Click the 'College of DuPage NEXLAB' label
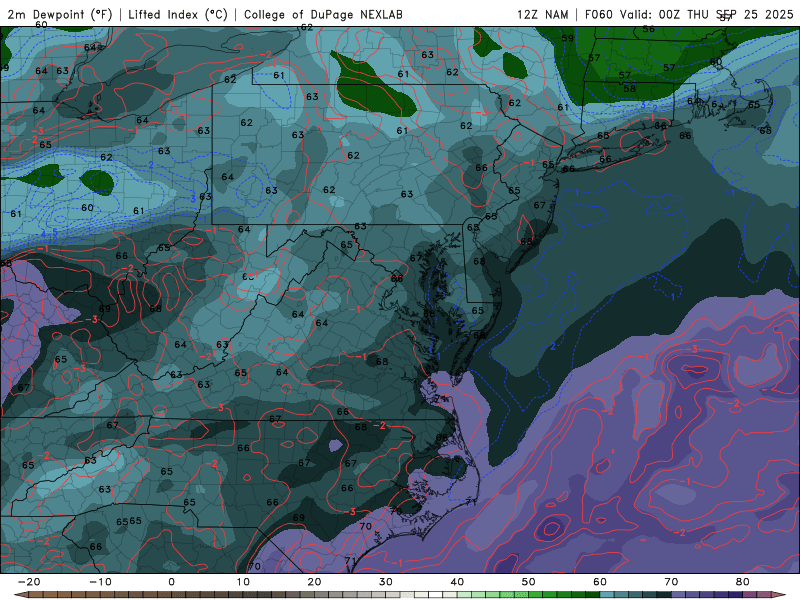The image size is (800, 600). (x=323, y=14)
